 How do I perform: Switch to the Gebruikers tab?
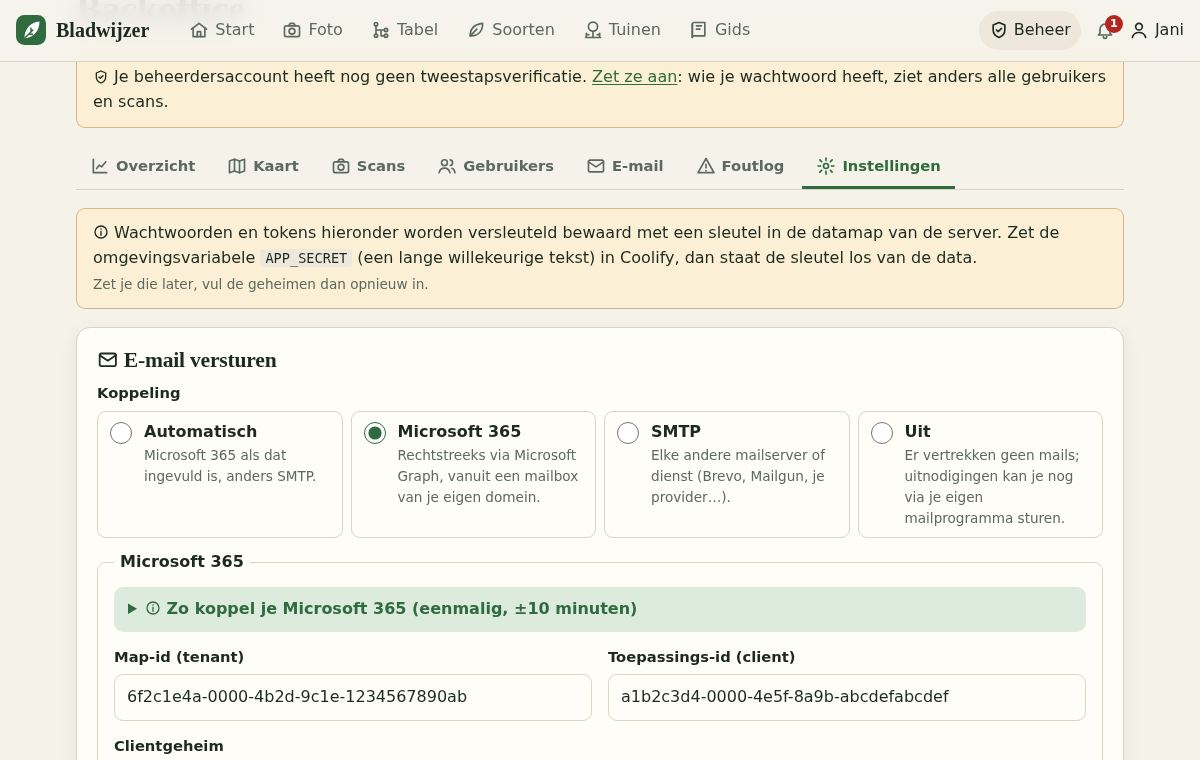pos(496,166)
